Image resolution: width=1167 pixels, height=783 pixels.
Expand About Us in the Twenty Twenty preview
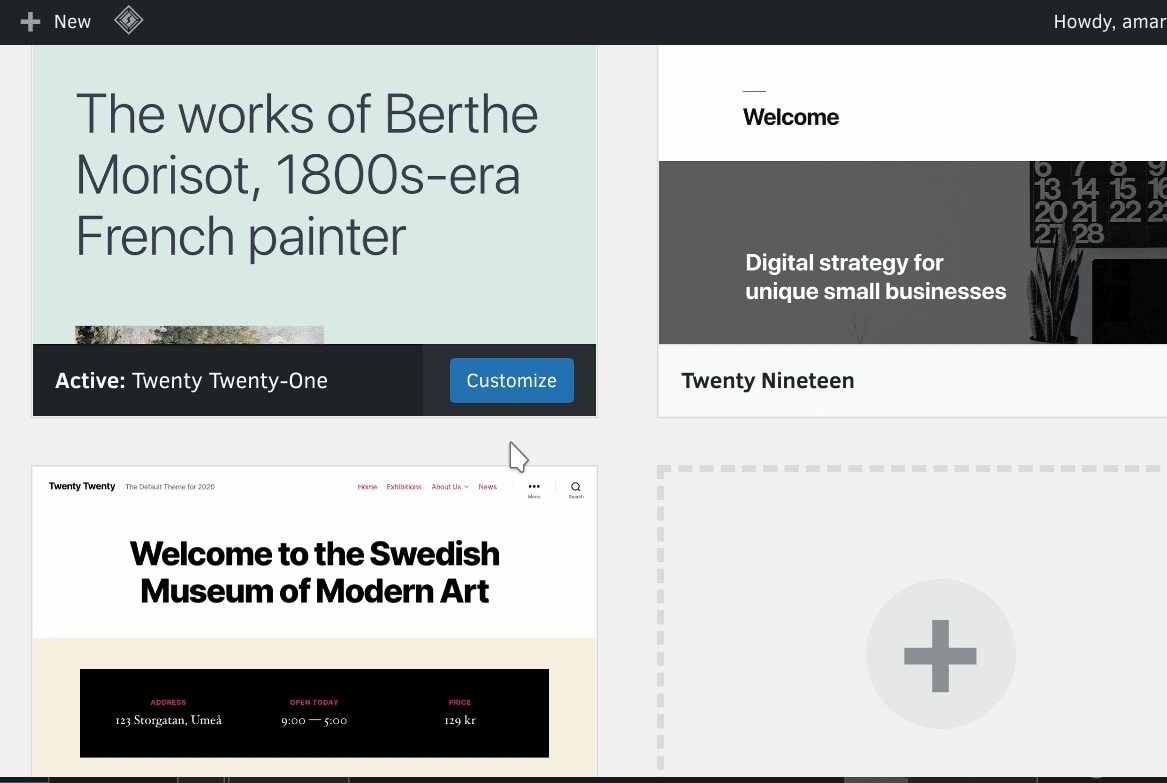point(450,487)
